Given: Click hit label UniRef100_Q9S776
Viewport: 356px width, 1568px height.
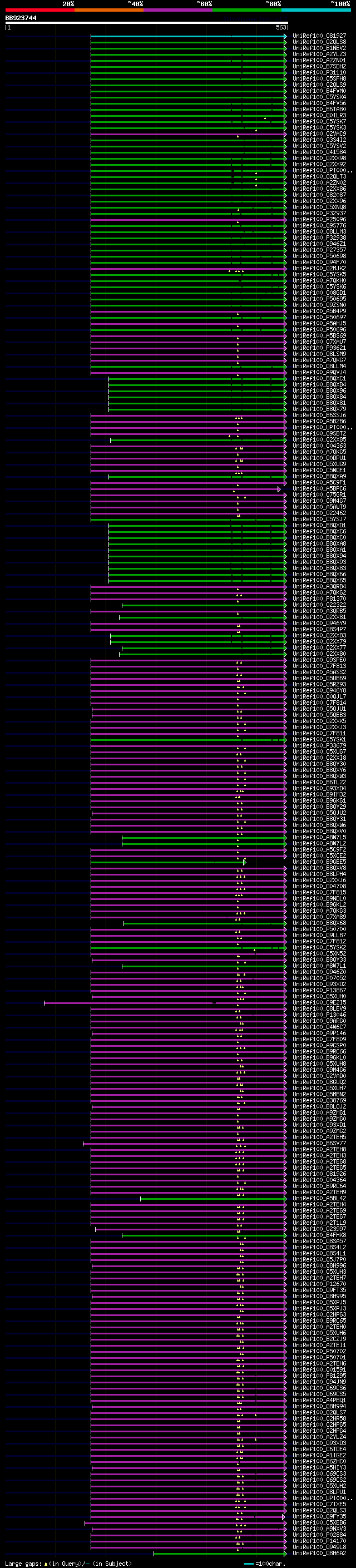Looking at the screenshot, I should [319, 226].
